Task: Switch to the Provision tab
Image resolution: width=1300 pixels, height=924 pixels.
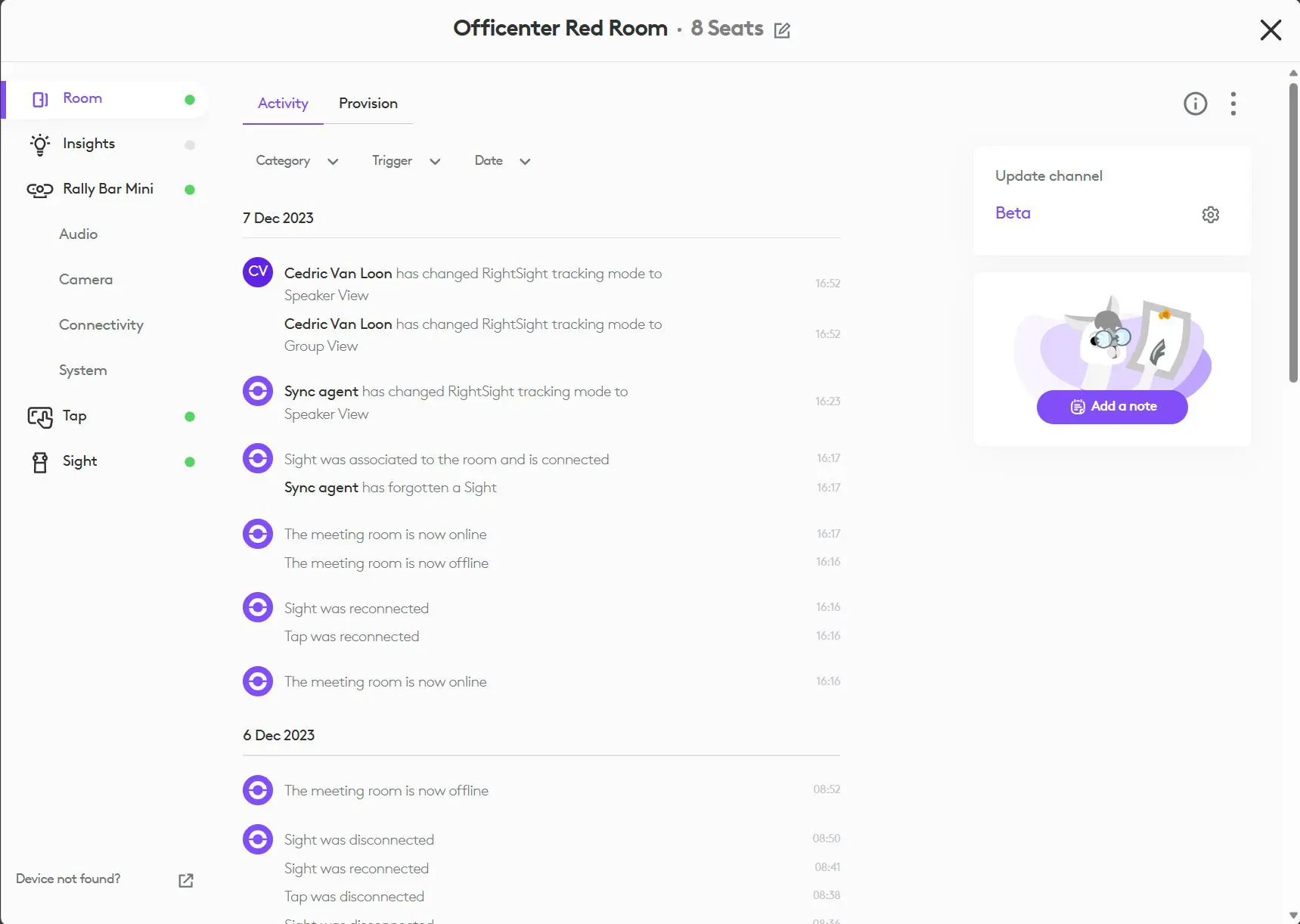Action: point(368,104)
